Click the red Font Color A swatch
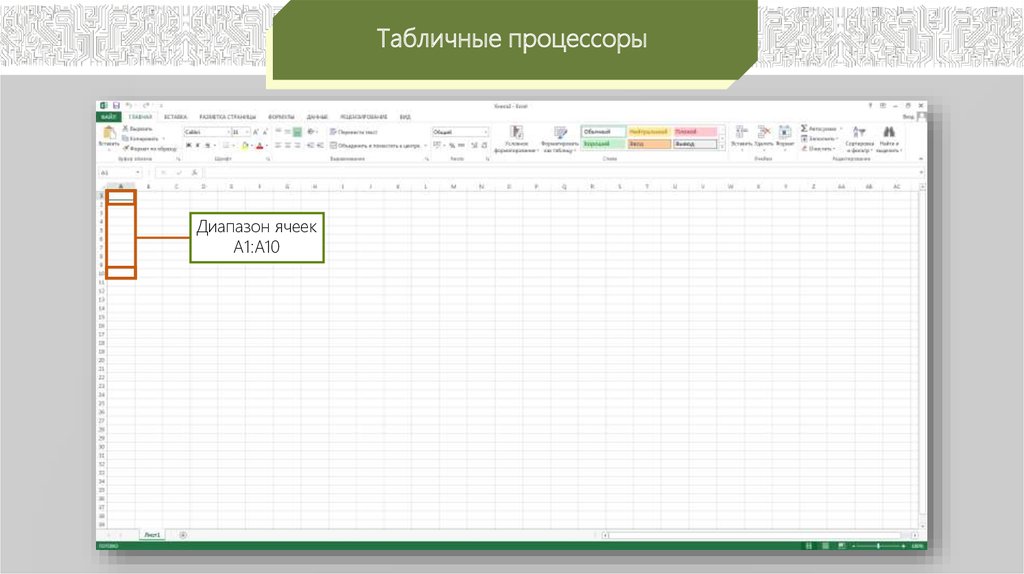This screenshot has height=574, width=1024. pos(259,146)
